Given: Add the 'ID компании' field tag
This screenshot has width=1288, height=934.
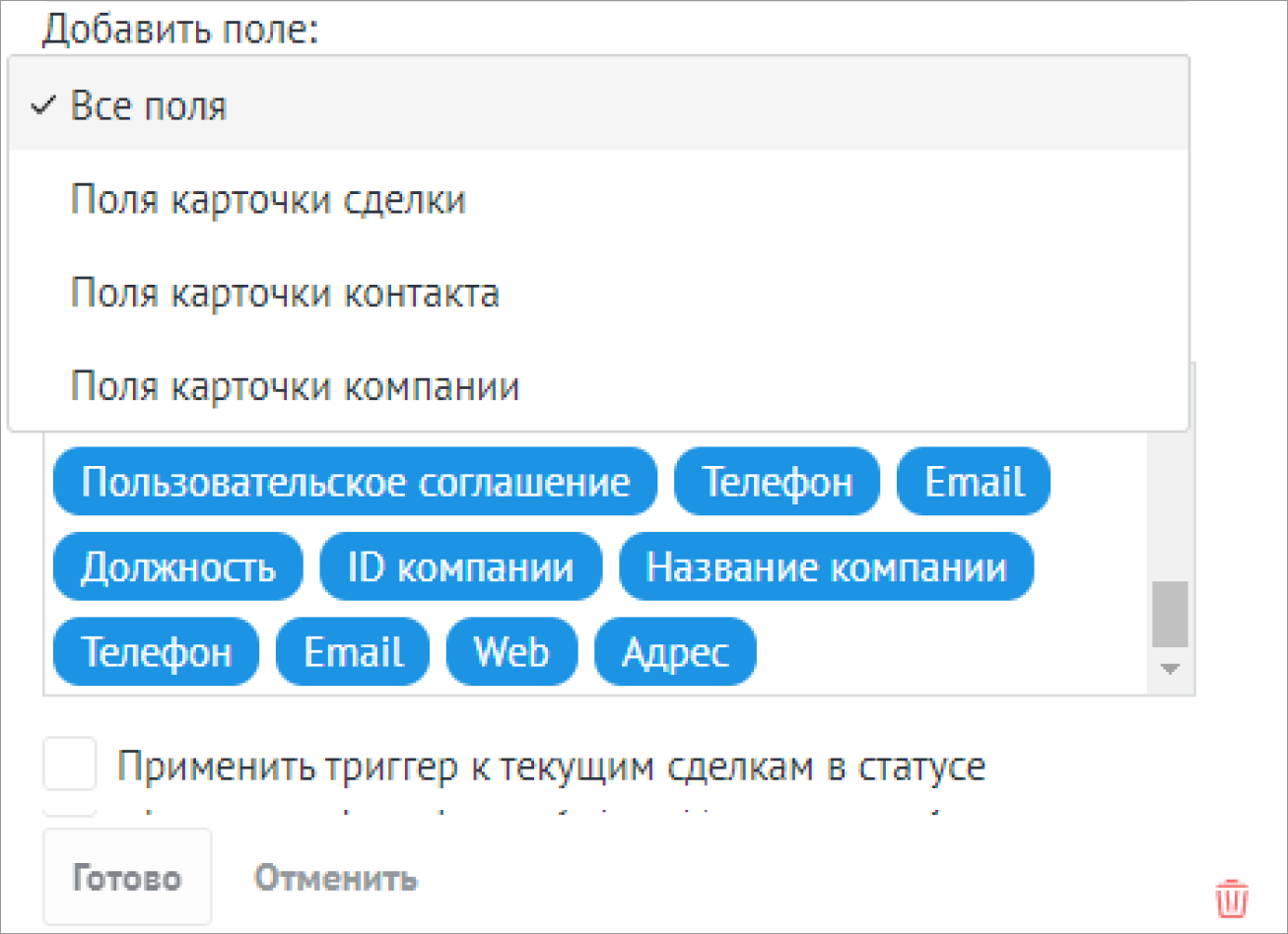Looking at the screenshot, I should click(460, 567).
